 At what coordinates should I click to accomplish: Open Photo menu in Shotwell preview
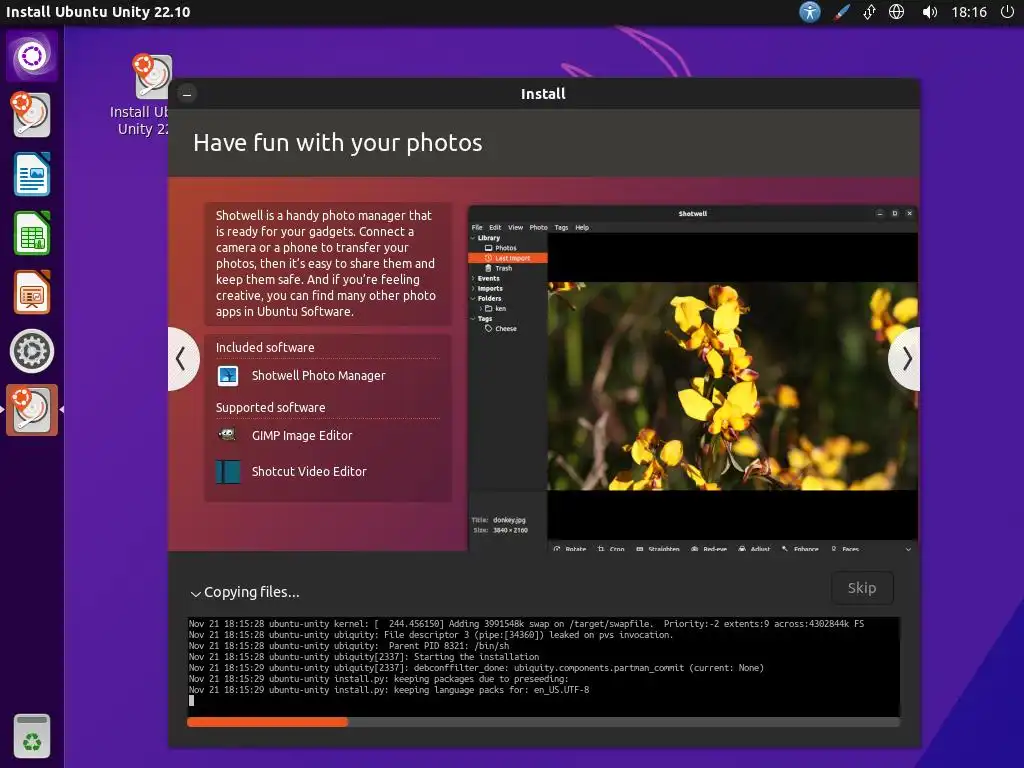point(538,227)
